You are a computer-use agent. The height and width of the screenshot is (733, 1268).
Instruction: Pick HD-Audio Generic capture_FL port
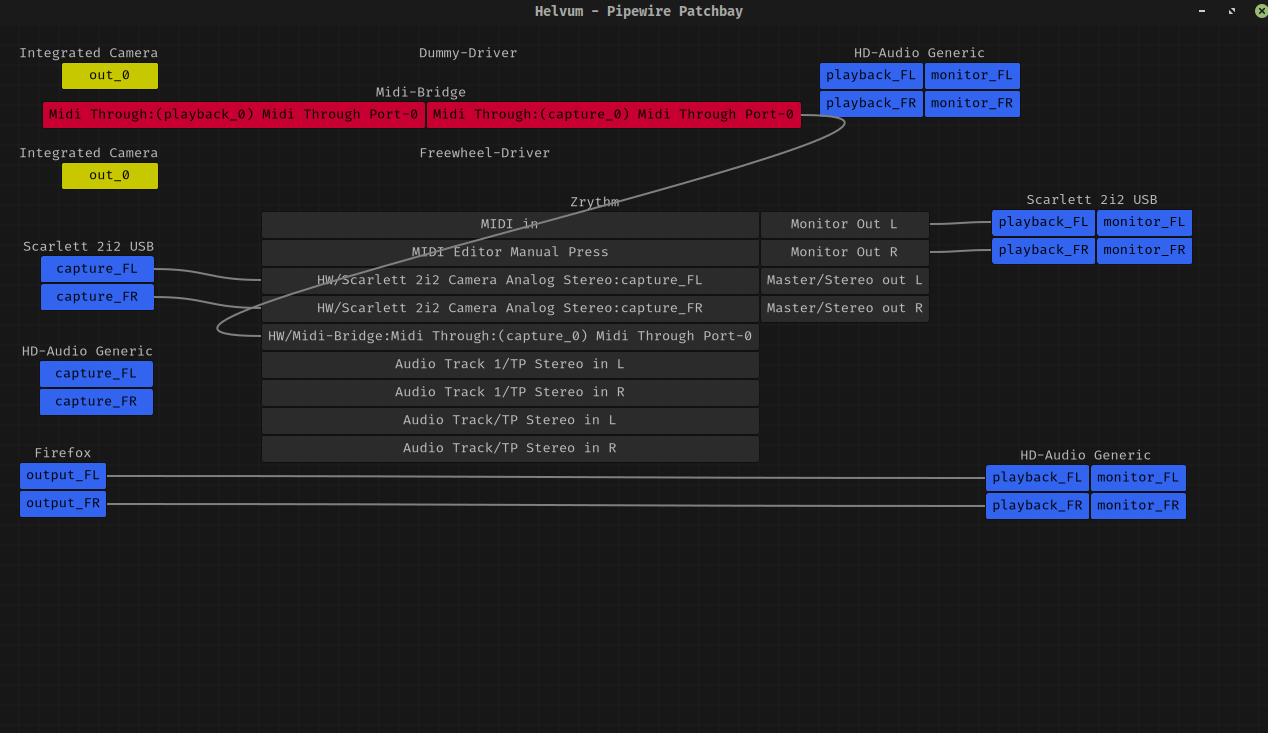point(96,374)
